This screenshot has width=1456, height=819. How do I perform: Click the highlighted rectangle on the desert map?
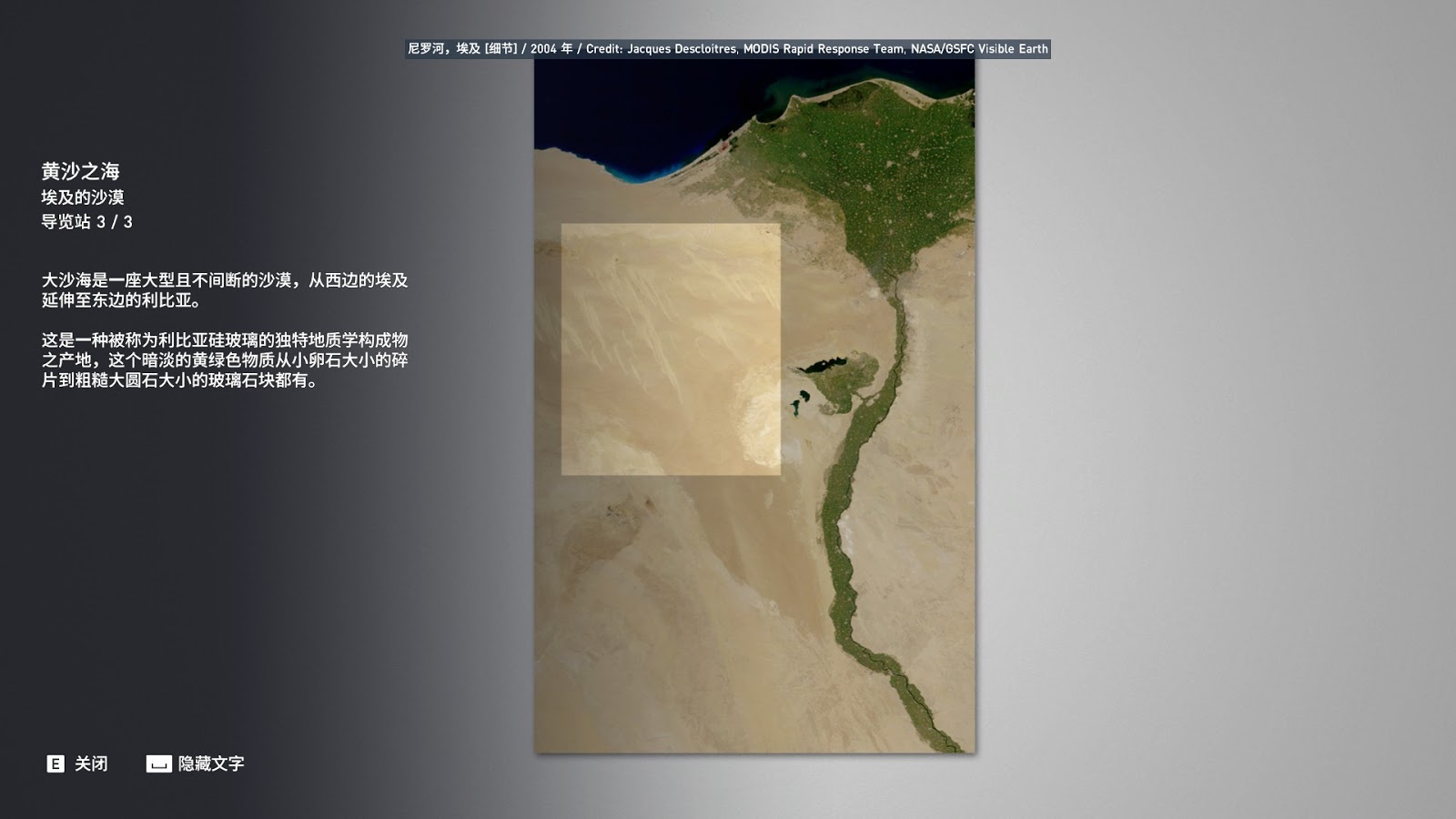(671, 349)
